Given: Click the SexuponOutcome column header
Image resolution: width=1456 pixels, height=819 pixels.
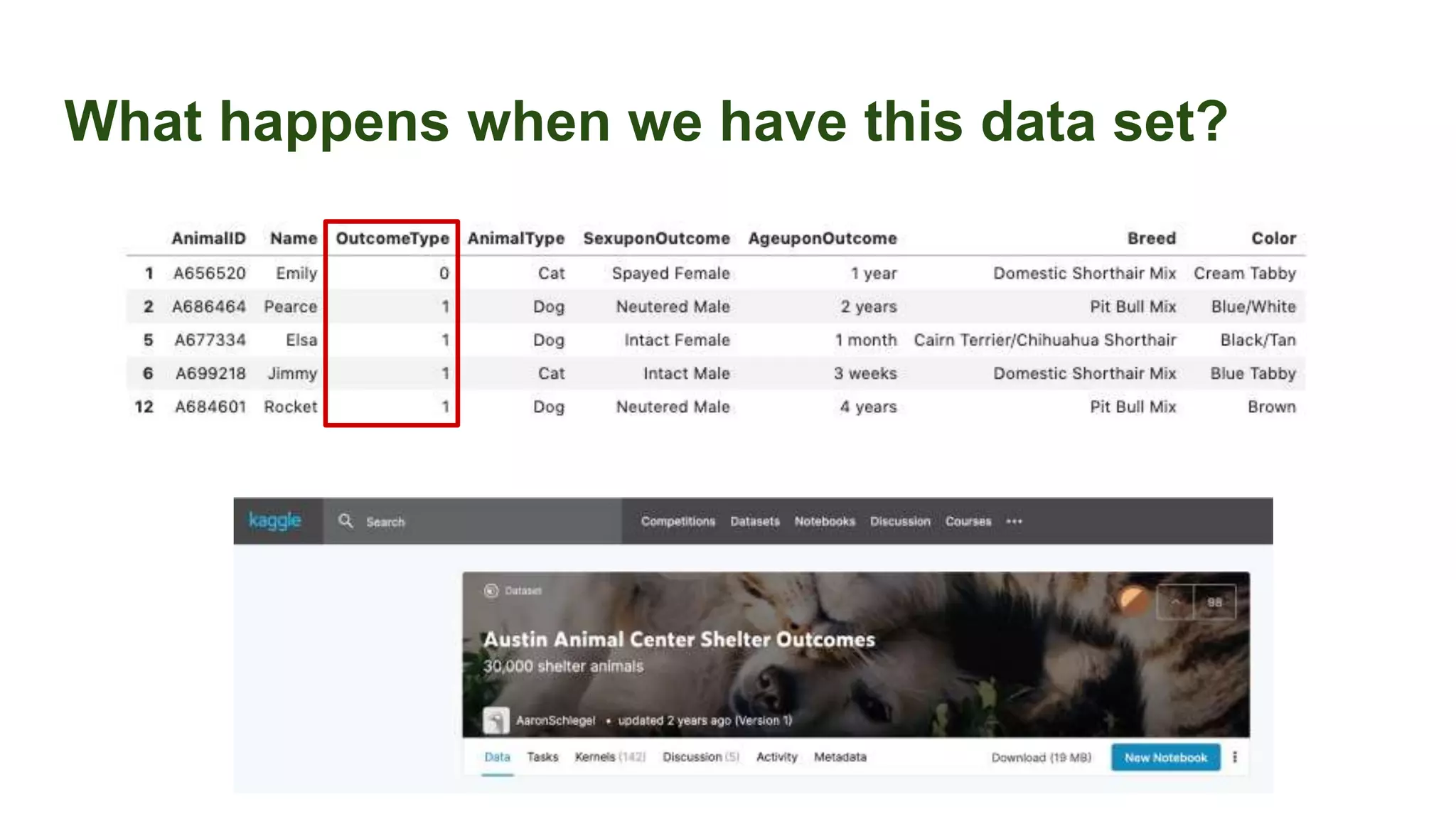Looking at the screenshot, I should point(657,238).
